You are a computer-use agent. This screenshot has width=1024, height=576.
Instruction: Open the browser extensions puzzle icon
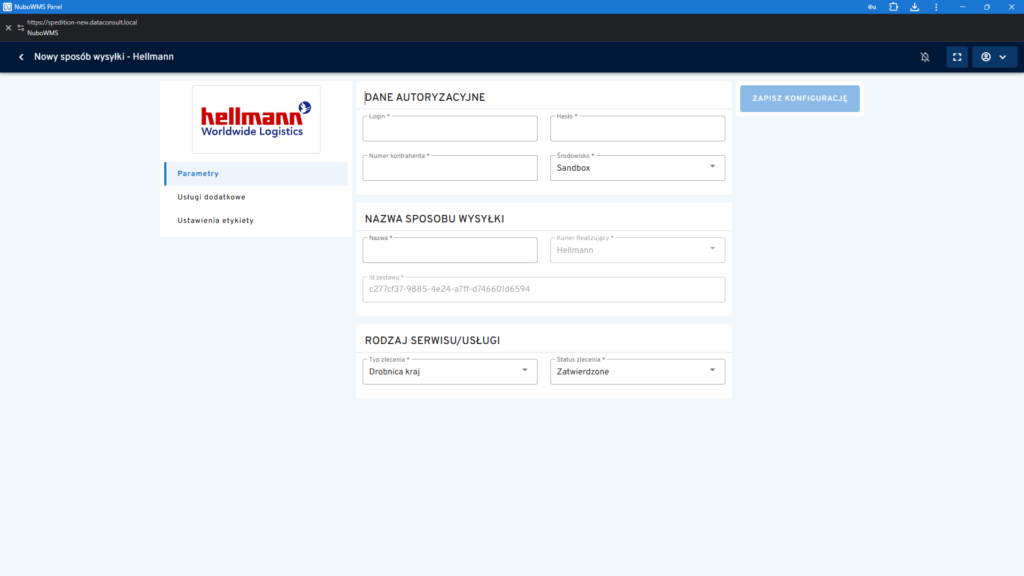coord(893,7)
